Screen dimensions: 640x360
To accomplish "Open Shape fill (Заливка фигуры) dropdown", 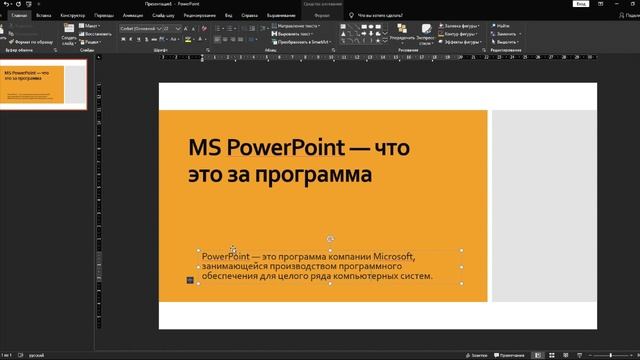I will click(459, 26).
